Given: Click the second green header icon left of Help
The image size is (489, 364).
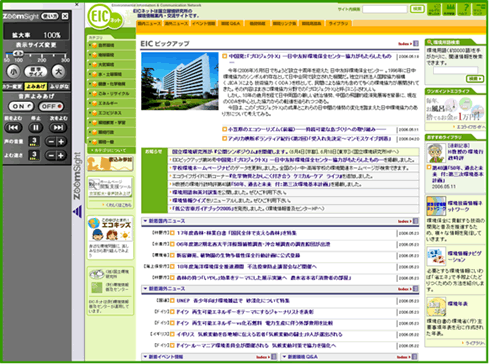Looking at the screenshot, I should tap(450, 9).
